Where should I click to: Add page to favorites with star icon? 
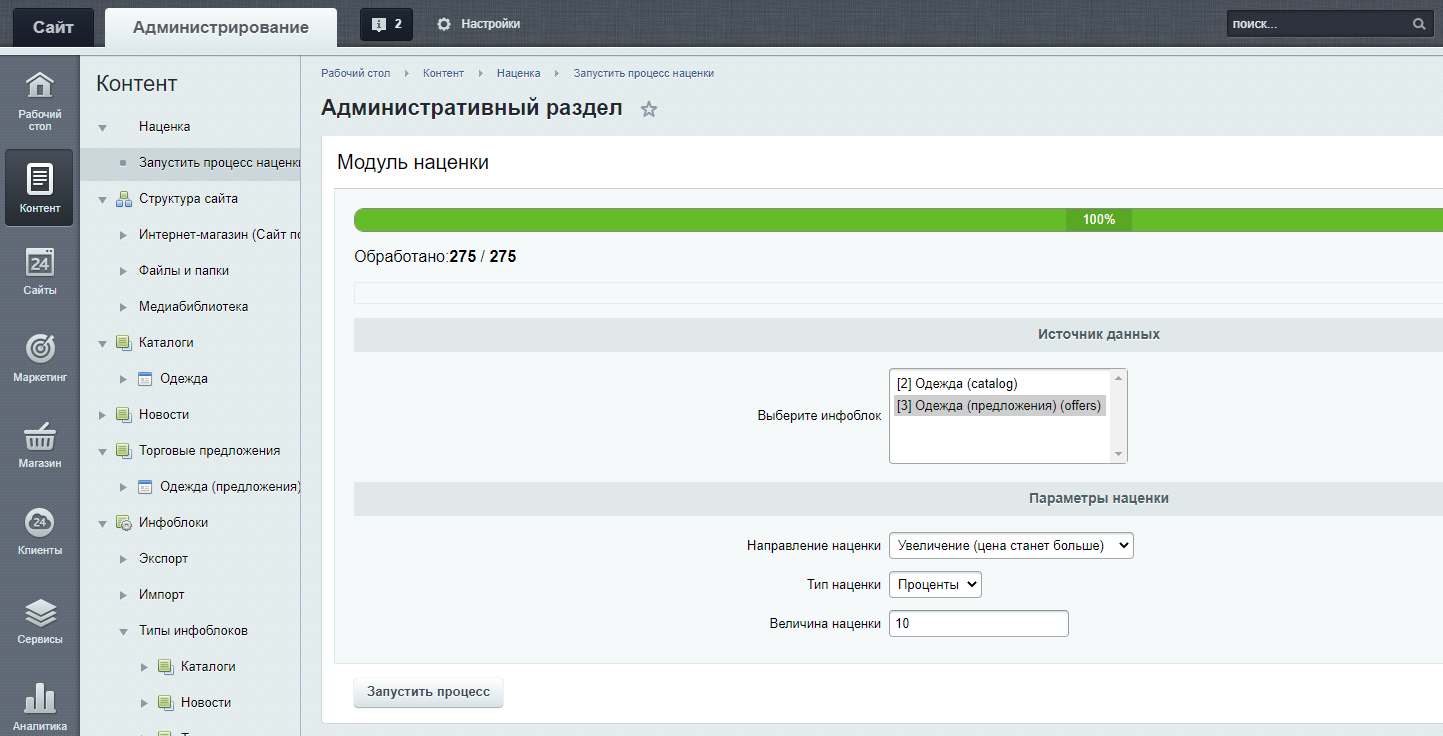click(x=649, y=109)
